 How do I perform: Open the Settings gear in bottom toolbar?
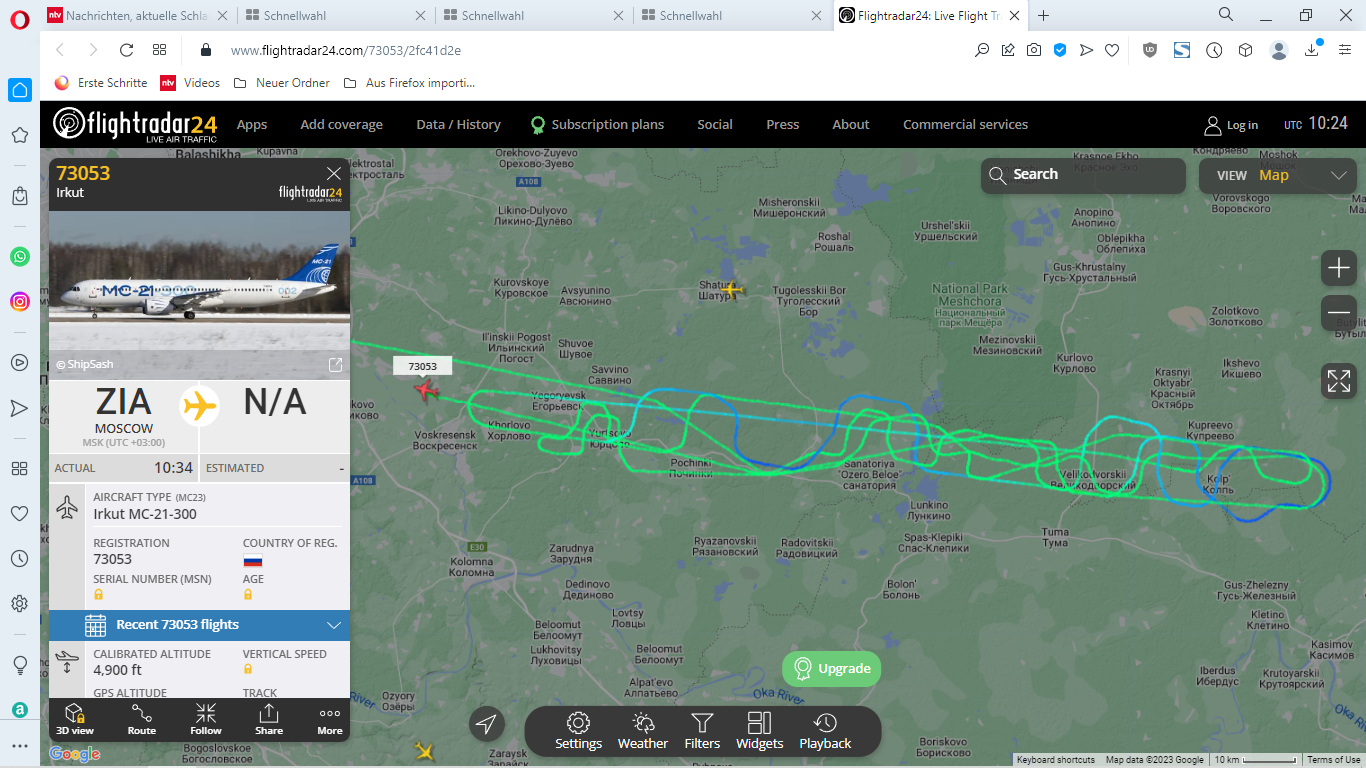pos(578,731)
